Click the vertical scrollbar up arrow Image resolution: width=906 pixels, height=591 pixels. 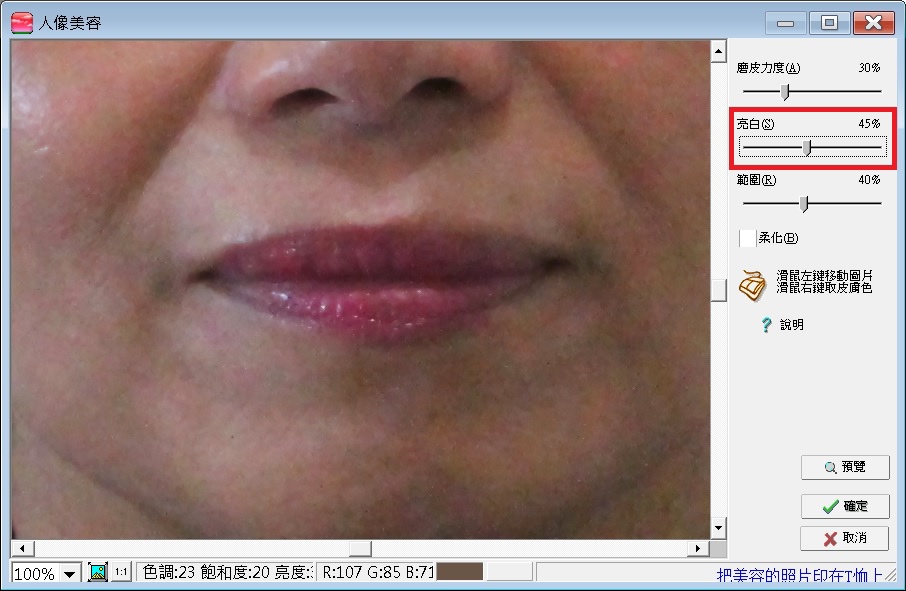718,51
